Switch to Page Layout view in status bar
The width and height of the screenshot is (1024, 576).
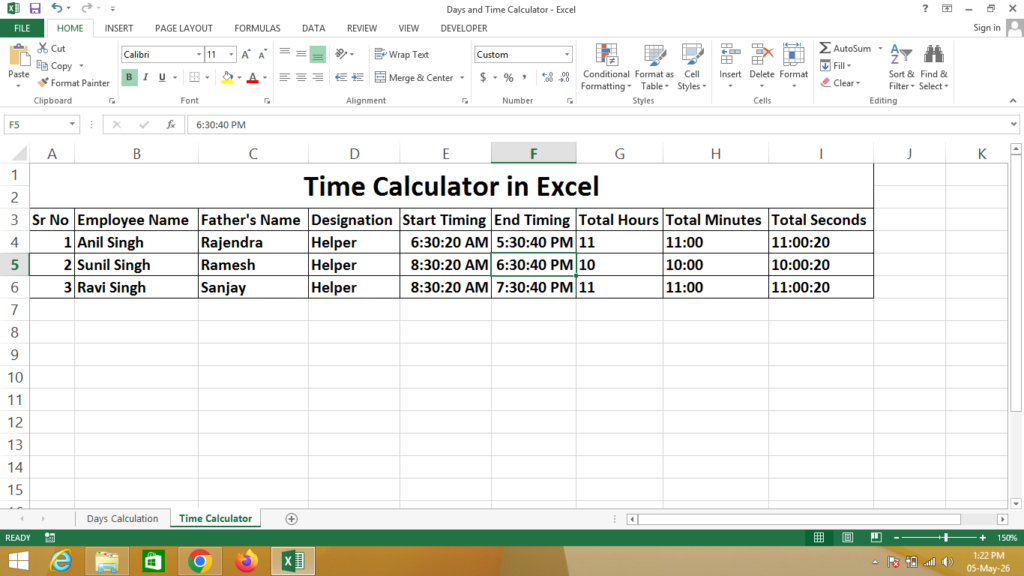click(848, 537)
